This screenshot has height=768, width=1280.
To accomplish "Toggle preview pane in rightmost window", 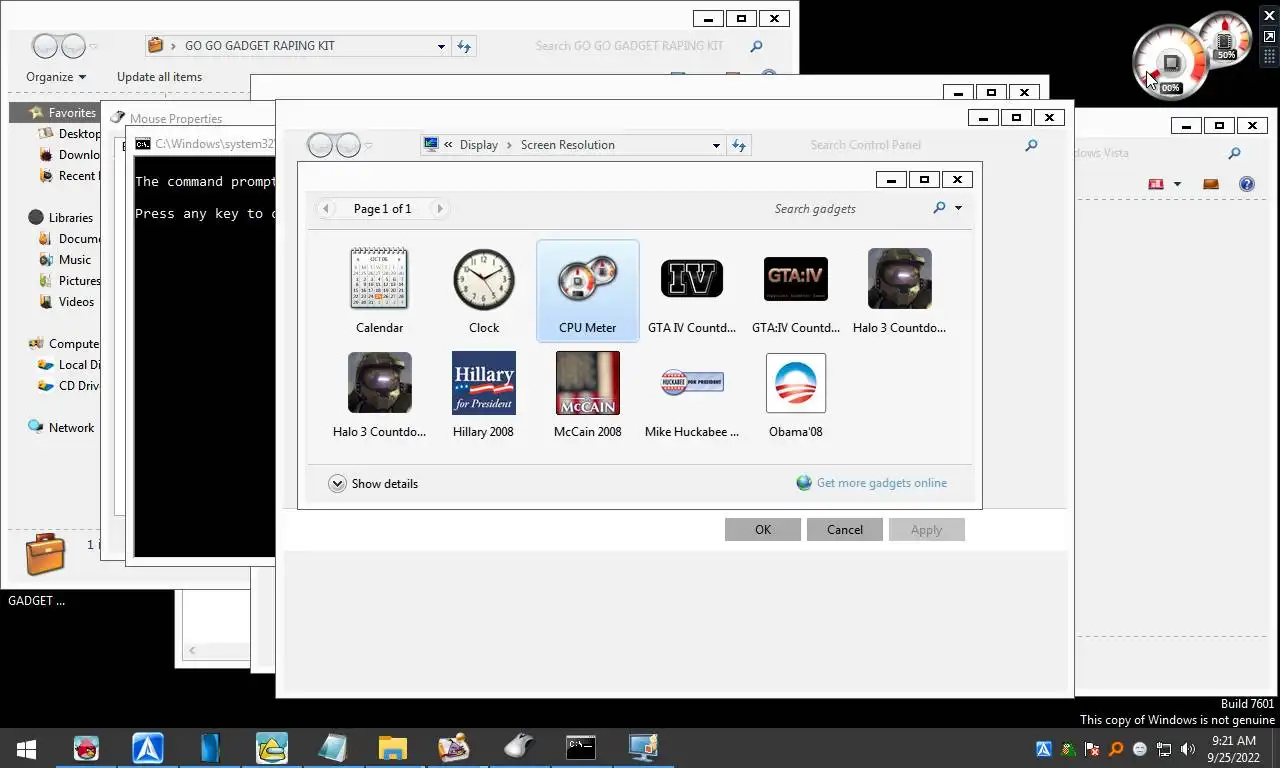I will click(x=1211, y=184).
